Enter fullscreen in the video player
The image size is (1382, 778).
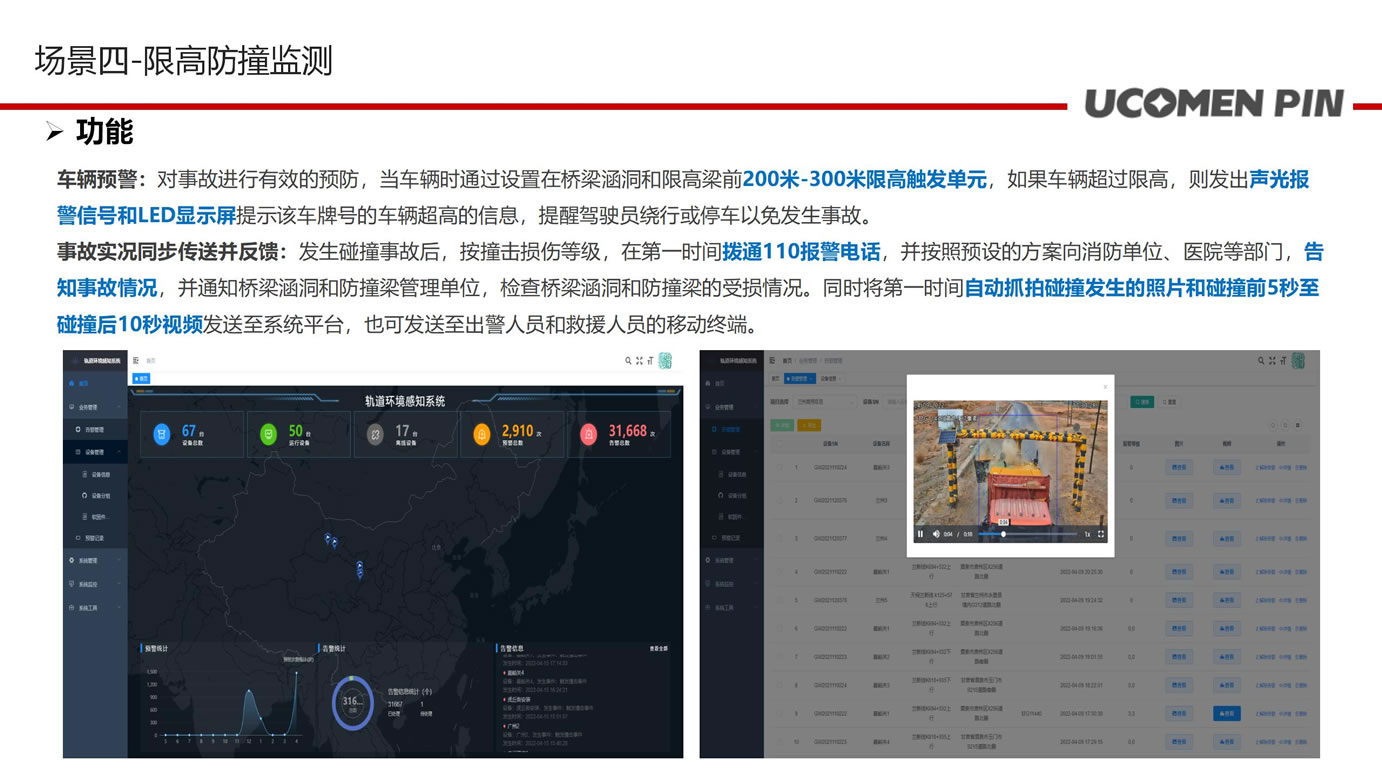(1101, 534)
